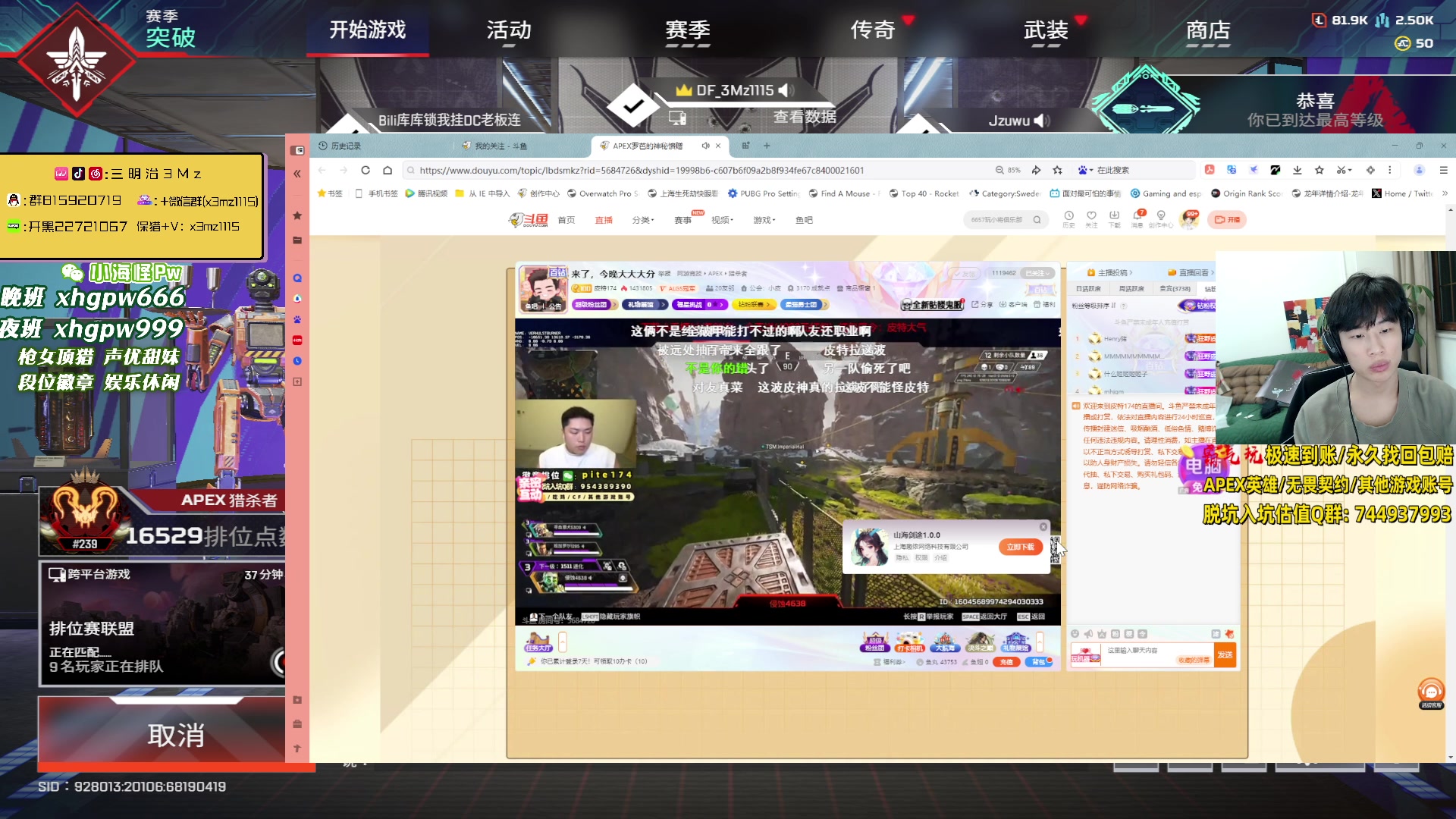This screenshot has height=819, width=1456.
Task: Click the 发送 chat button
Action: tap(1225, 654)
